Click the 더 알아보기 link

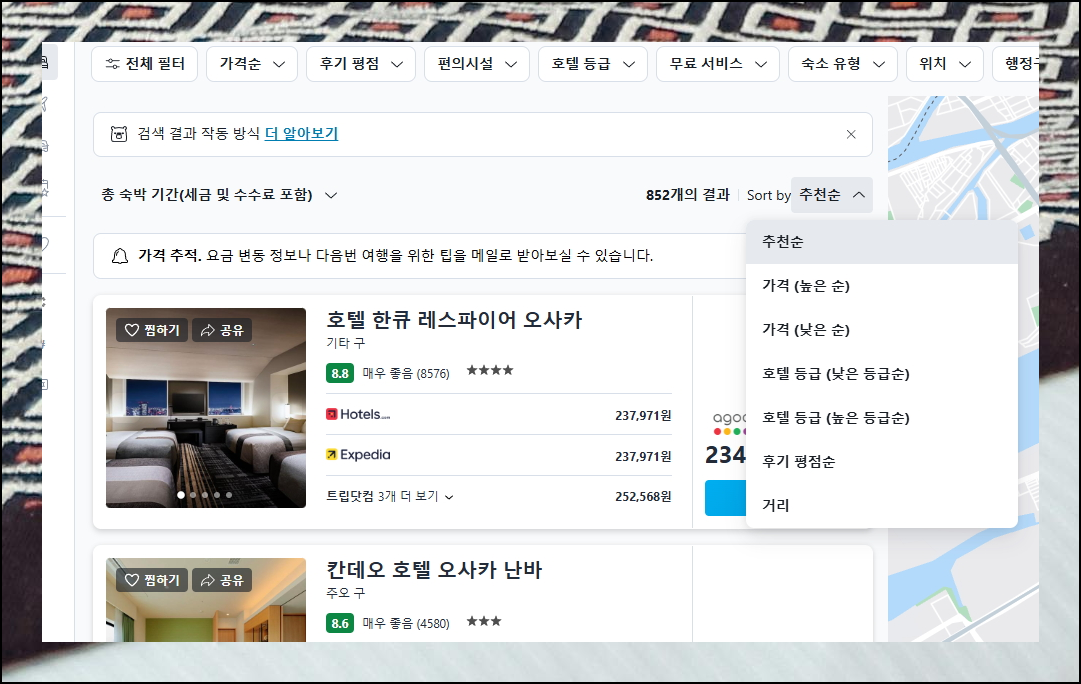pos(301,133)
